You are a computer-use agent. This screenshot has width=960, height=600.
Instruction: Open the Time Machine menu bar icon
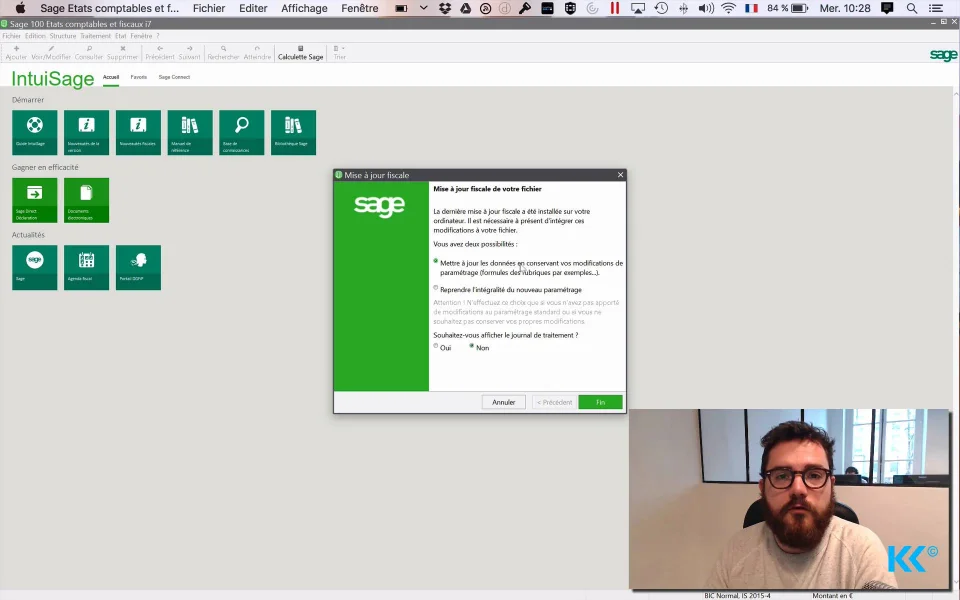coord(661,9)
